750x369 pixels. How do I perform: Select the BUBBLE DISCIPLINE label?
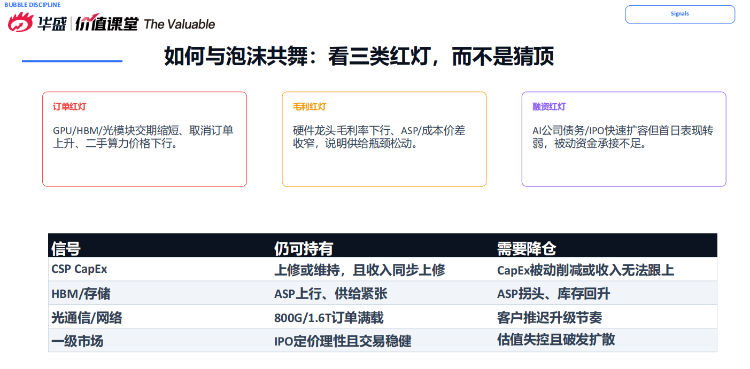click(x=33, y=5)
